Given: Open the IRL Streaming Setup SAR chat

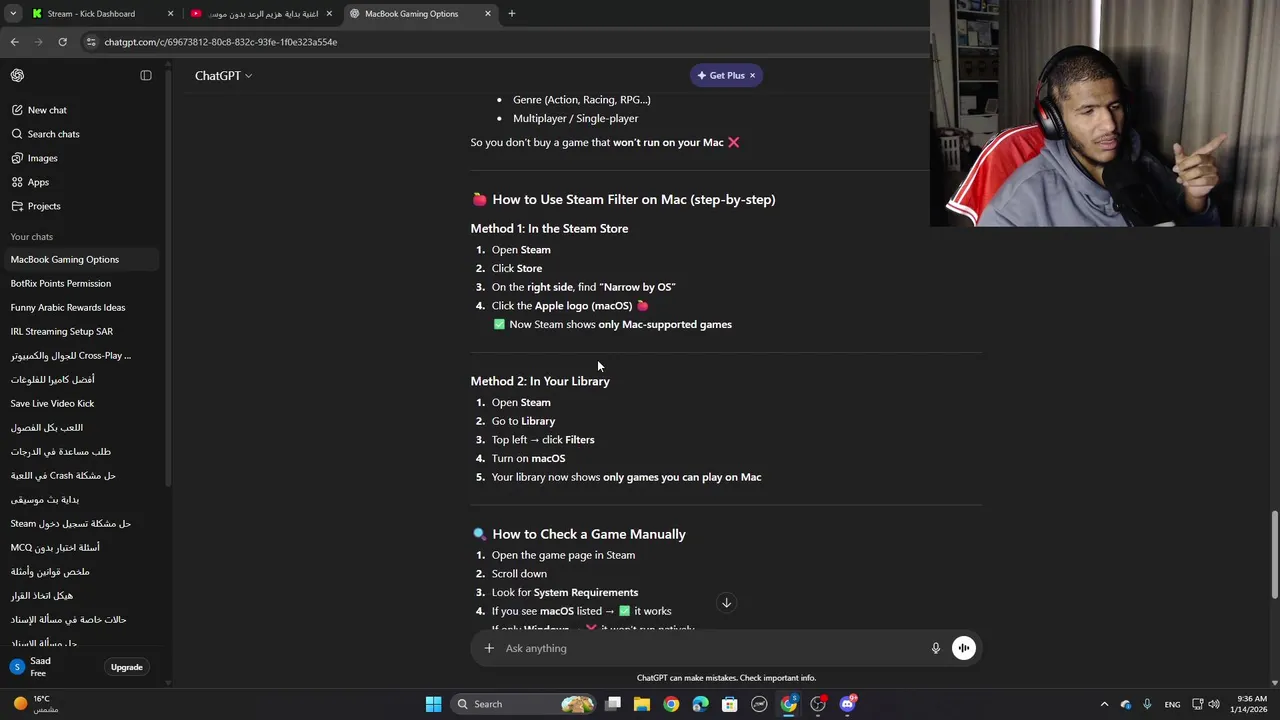Looking at the screenshot, I should [80, 331].
